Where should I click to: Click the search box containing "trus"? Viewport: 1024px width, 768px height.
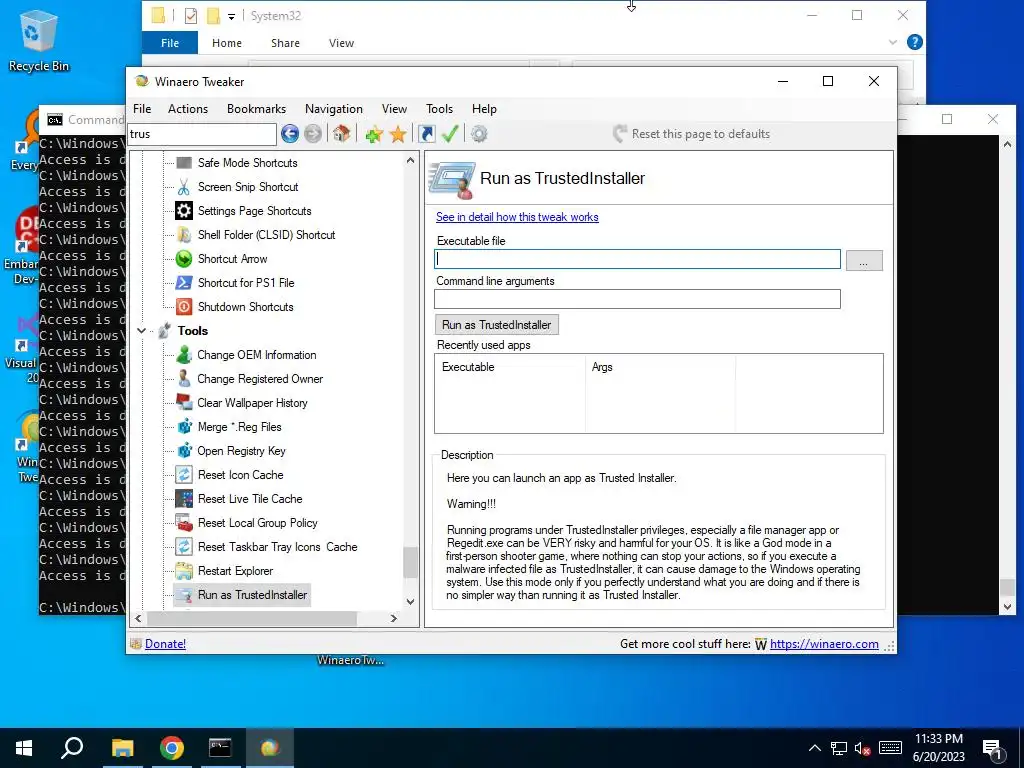202,134
